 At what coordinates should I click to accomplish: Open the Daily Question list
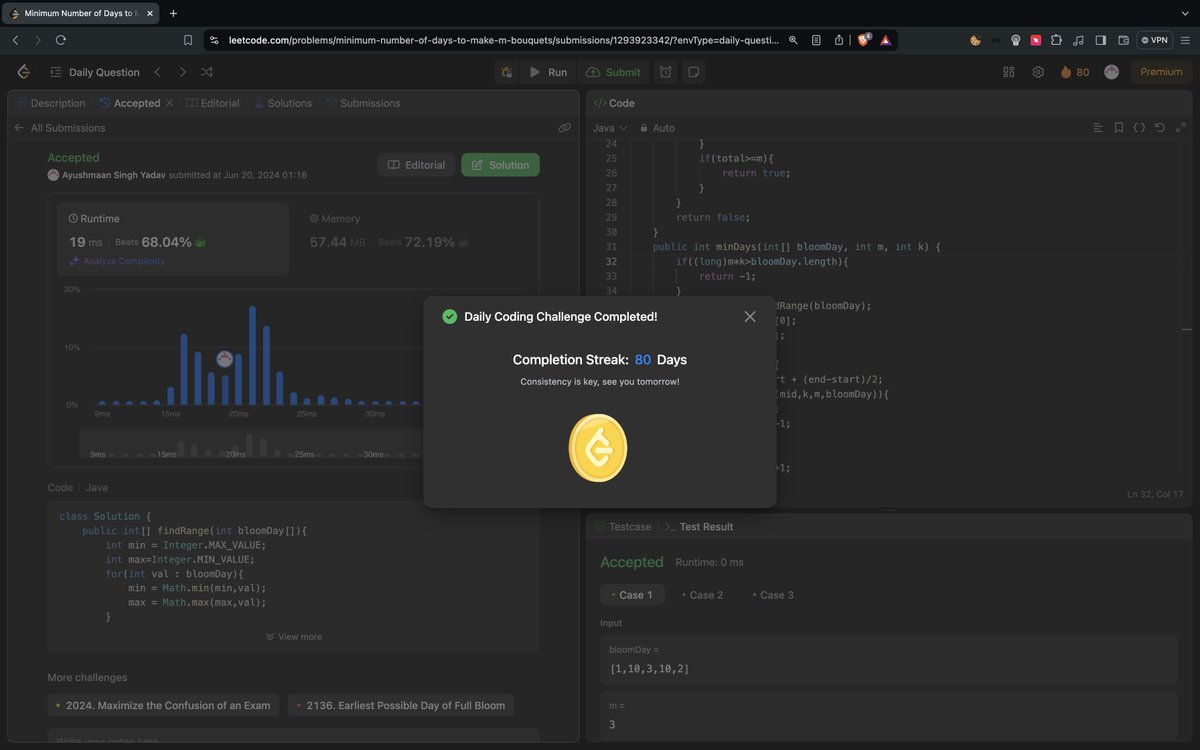point(94,72)
